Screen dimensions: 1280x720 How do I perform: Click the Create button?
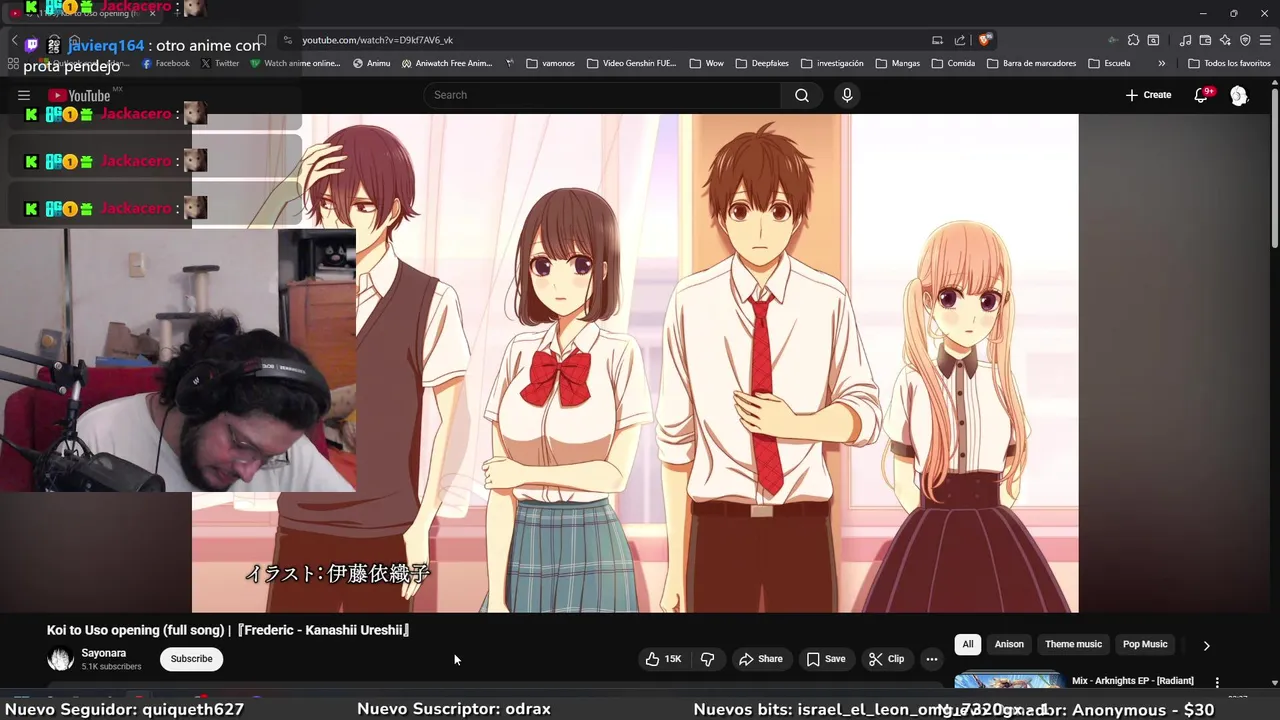coord(1148,95)
